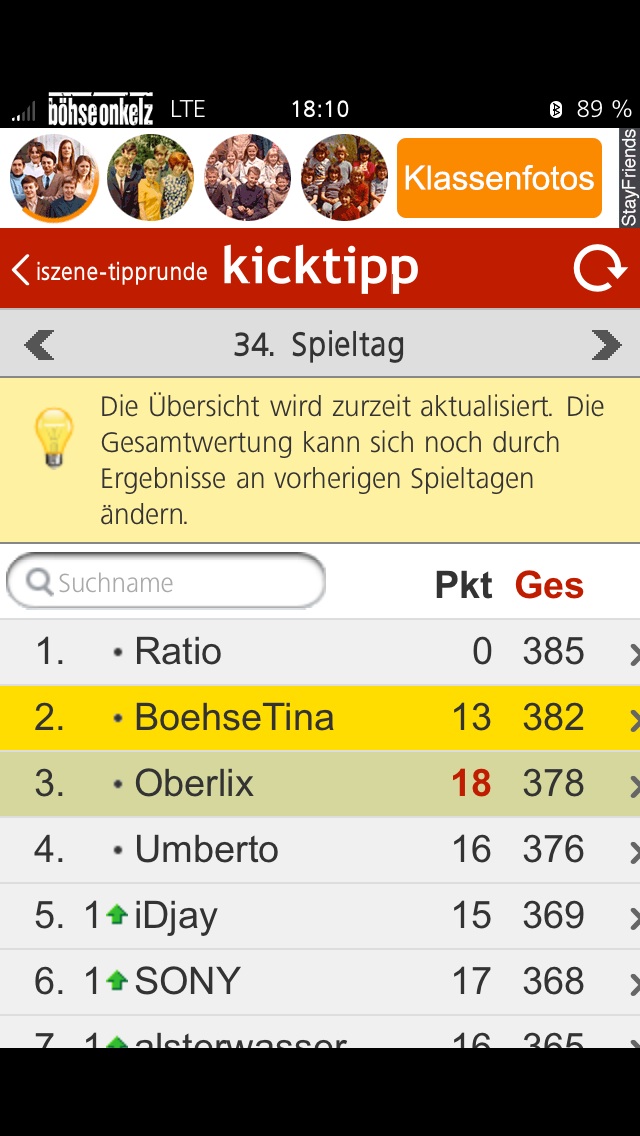Open the Klassenfotos ad button
The width and height of the screenshot is (640, 1136).
point(499,178)
